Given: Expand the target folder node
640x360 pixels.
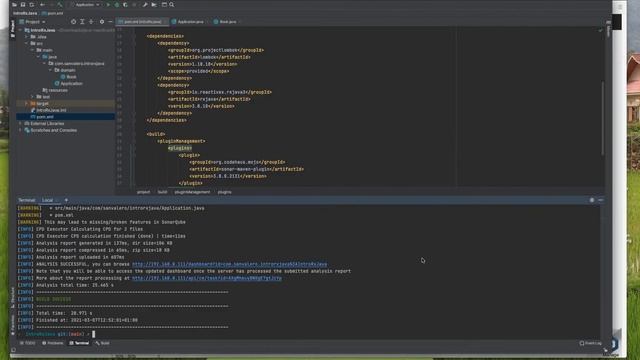Looking at the screenshot, I should [x=27, y=104].
